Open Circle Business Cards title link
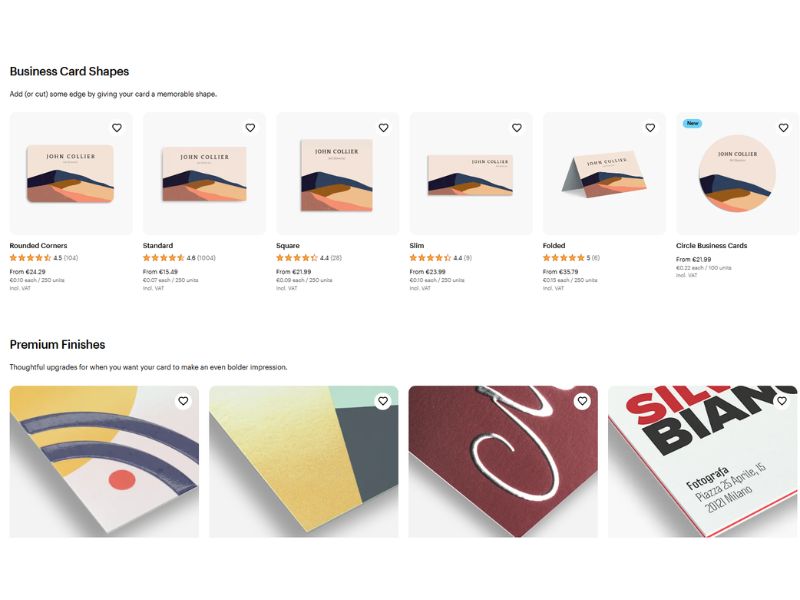Screen dimensions: 800x600 [711, 245]
